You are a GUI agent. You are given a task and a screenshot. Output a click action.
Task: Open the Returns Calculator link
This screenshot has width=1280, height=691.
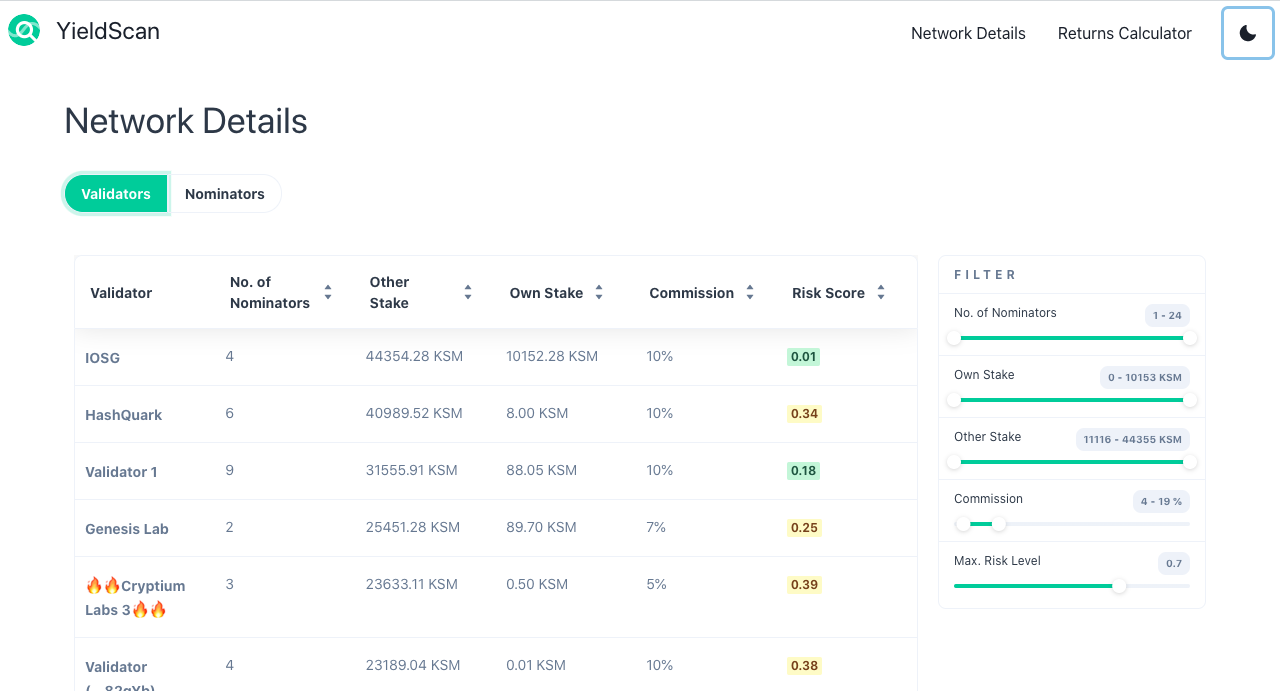click(1124, 33)
